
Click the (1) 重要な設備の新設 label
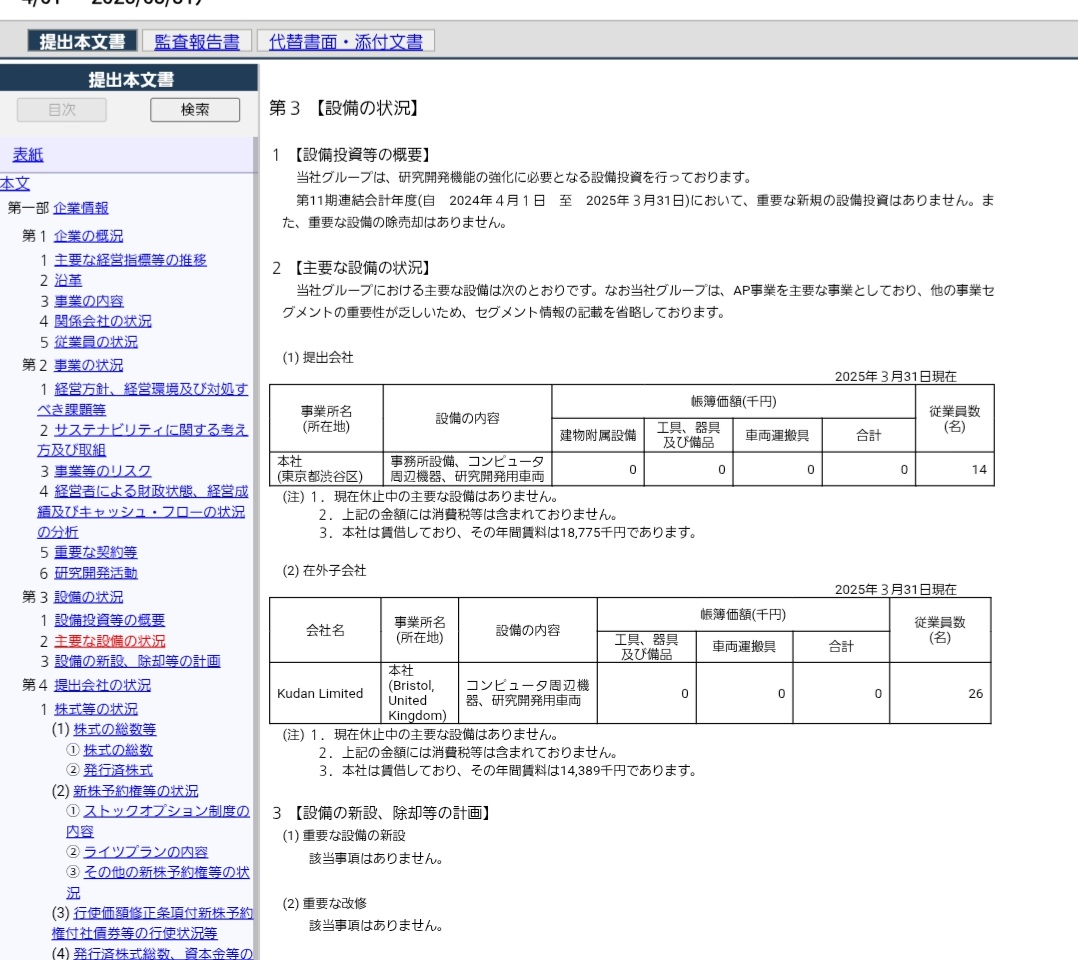pyautogui.click(x=344, y=836)
